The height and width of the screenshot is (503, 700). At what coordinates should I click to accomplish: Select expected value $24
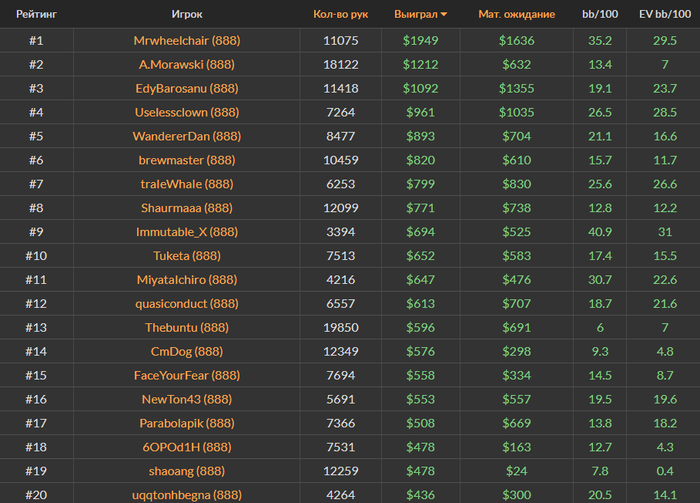pos(517,471)
